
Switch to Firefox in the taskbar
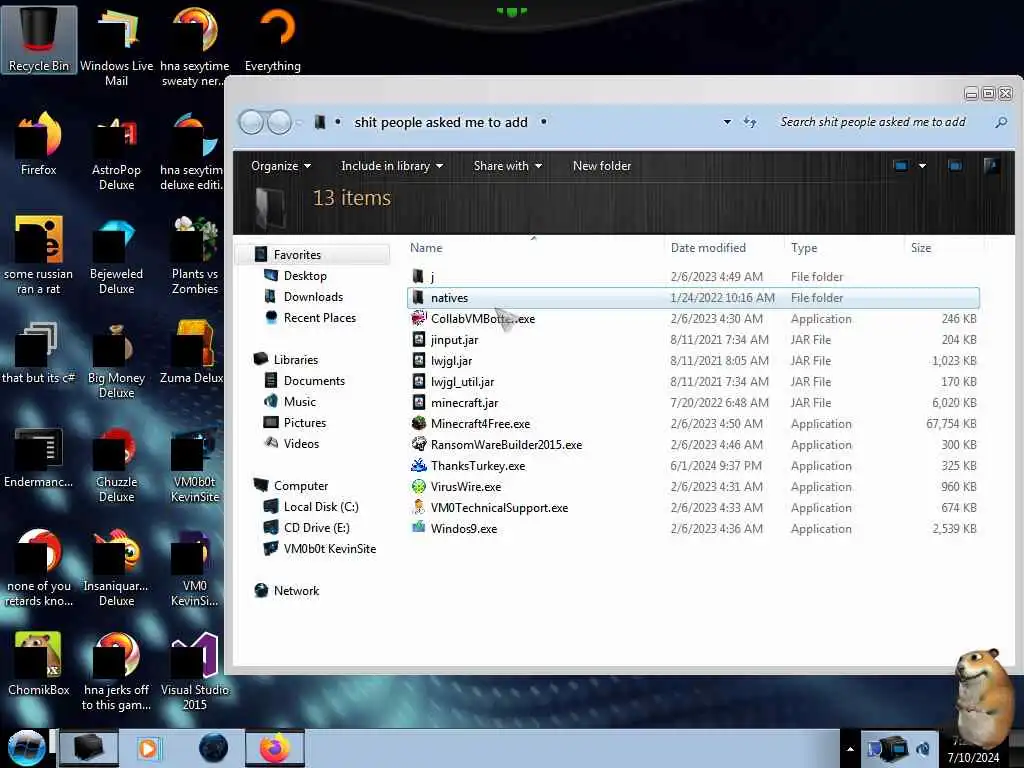coord(274,748)
